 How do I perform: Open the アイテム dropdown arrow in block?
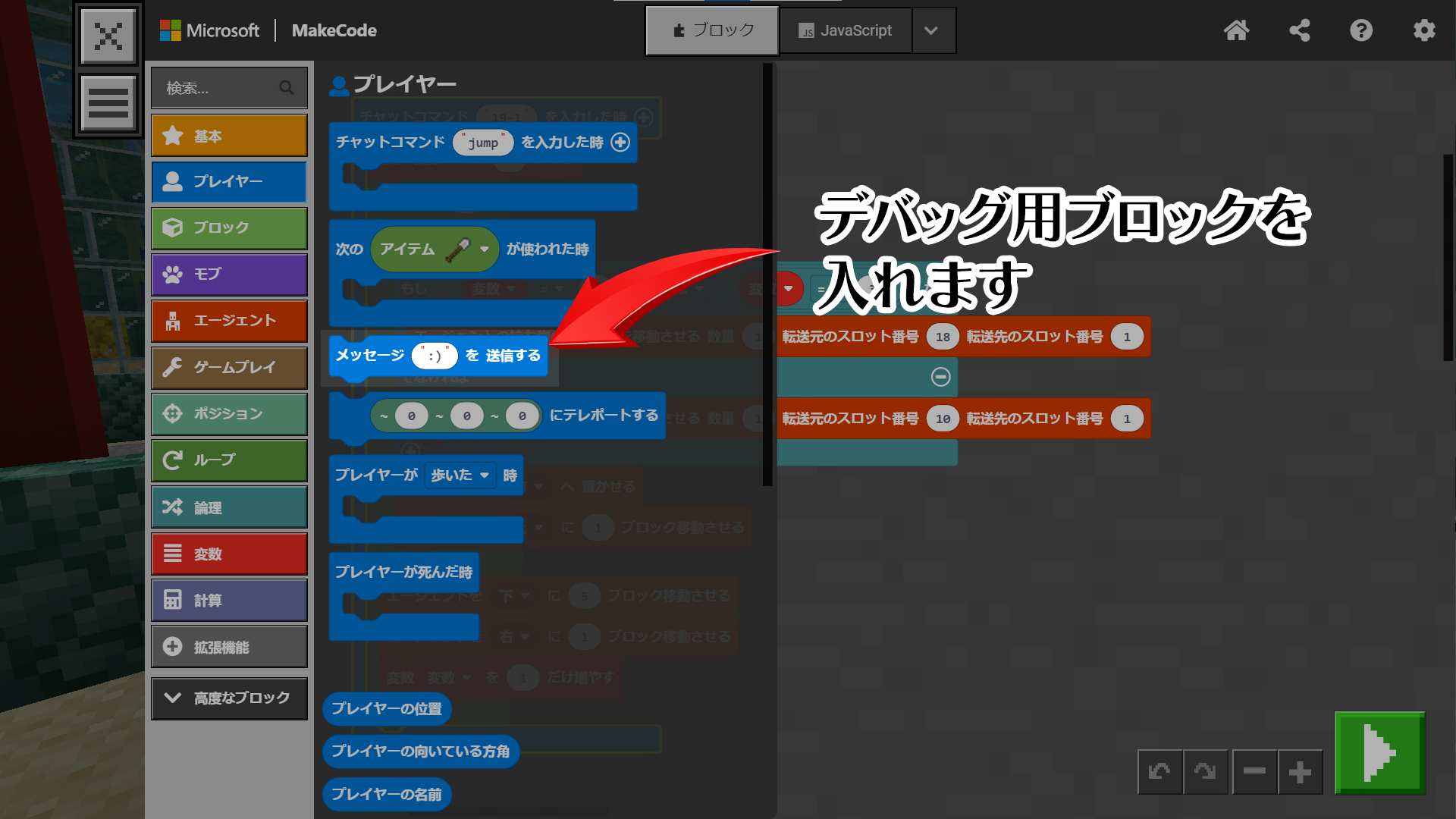(485, 249)
